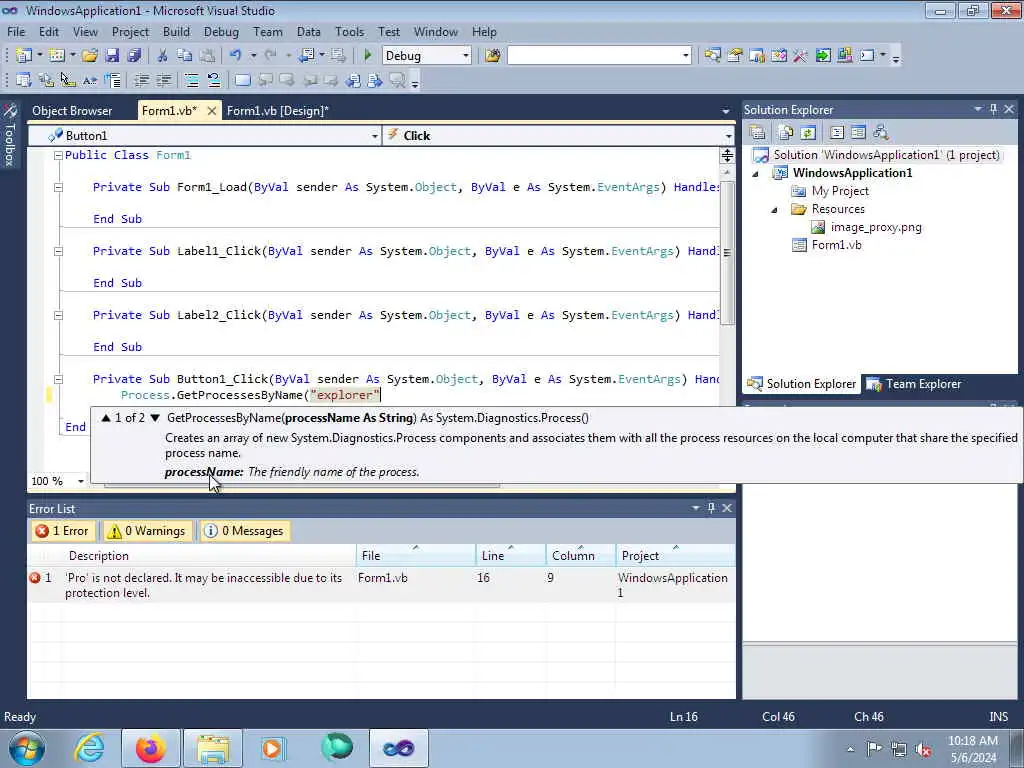This screenshot has height=768, width=1024.
Task: Open the Tools menu
Action: coord(349,32)
